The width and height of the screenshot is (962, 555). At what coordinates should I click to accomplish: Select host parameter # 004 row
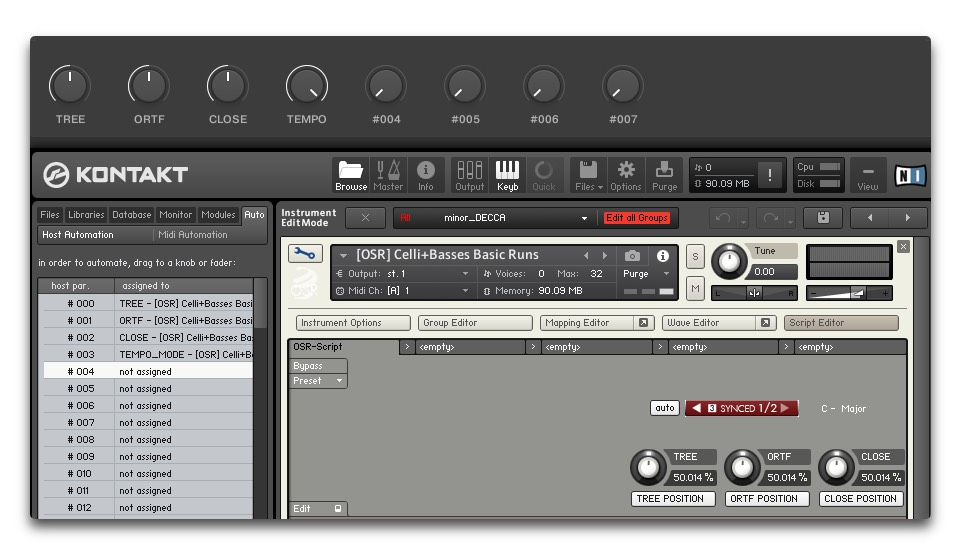pos(148,372)
